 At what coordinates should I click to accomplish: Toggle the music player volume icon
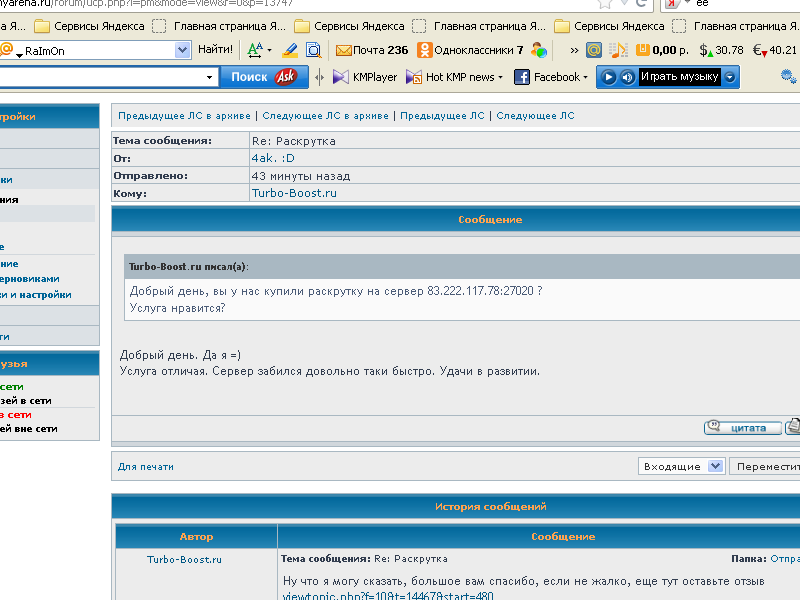click(628, 77)
